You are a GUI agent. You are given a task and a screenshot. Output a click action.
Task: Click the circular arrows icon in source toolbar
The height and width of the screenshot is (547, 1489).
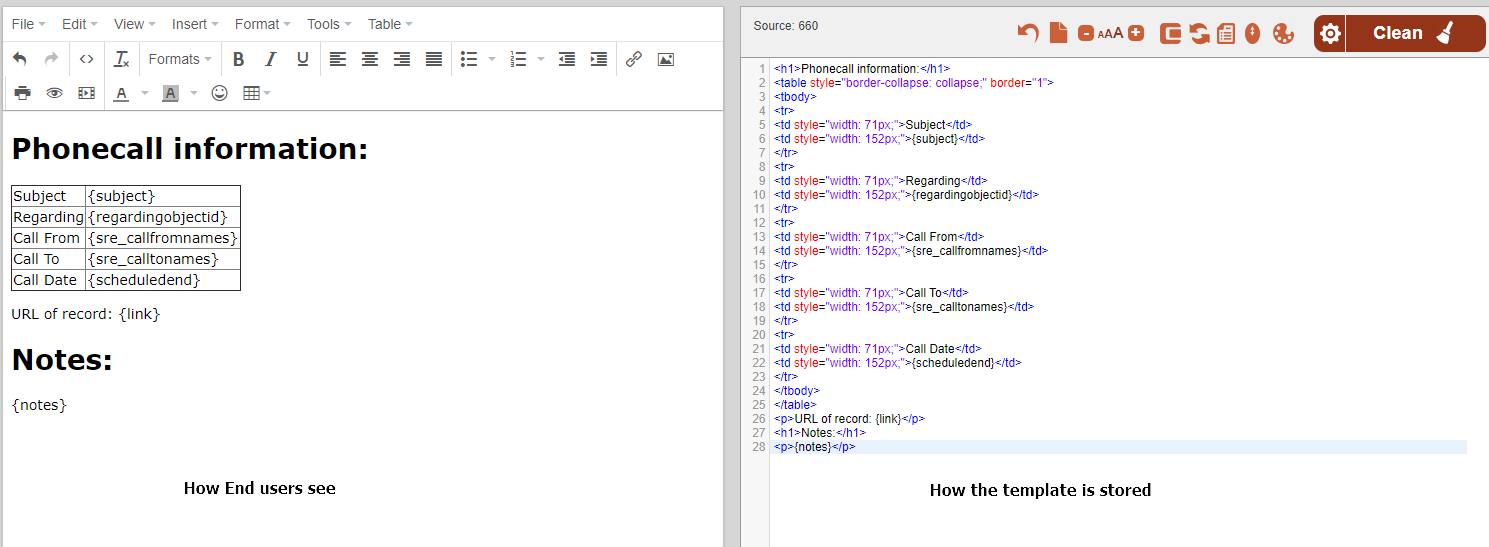point(1200,34)
